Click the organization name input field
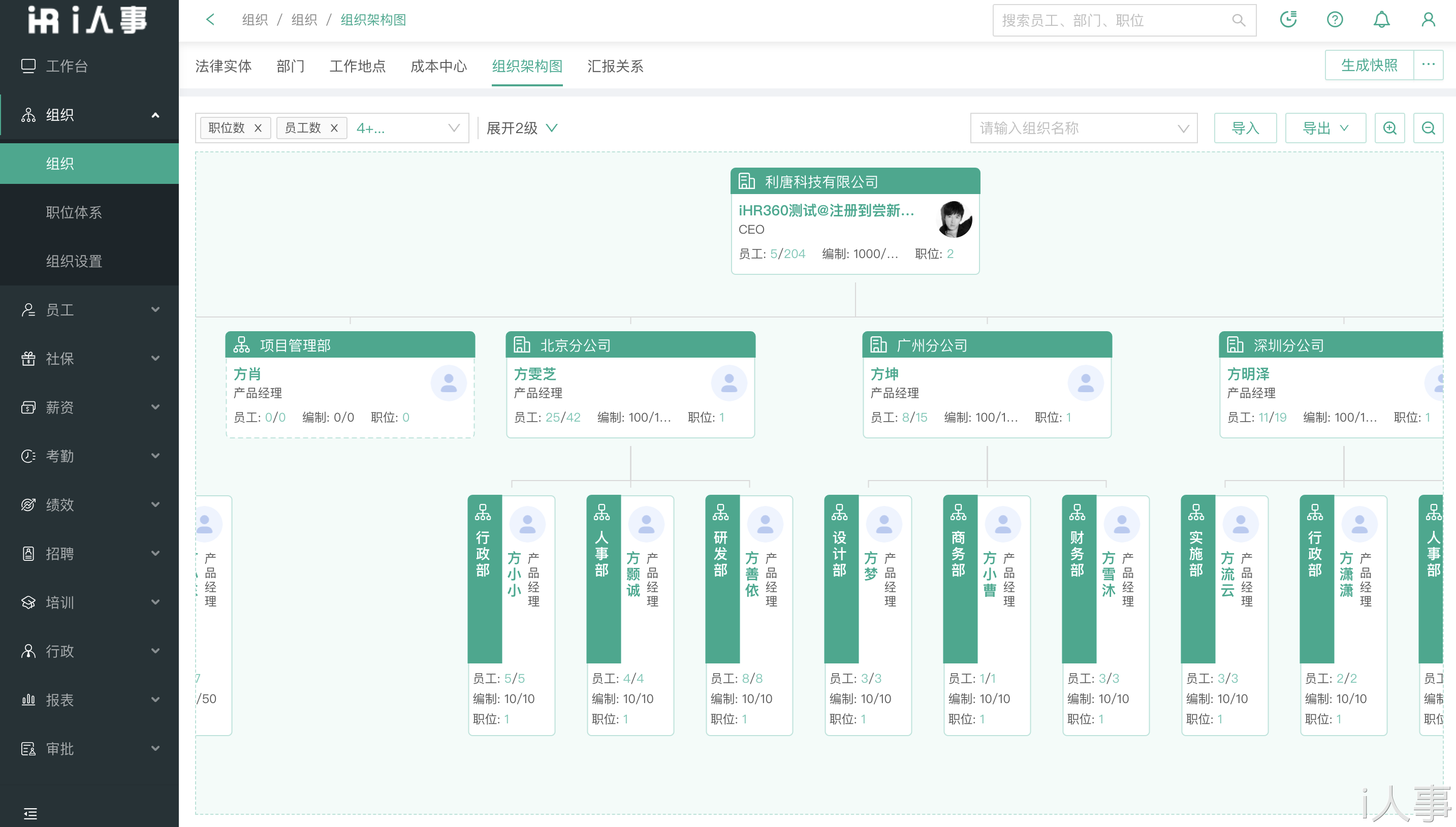Image resolution: width=1456 pixels, height=827 pixels. click(x=1079, y=128)
